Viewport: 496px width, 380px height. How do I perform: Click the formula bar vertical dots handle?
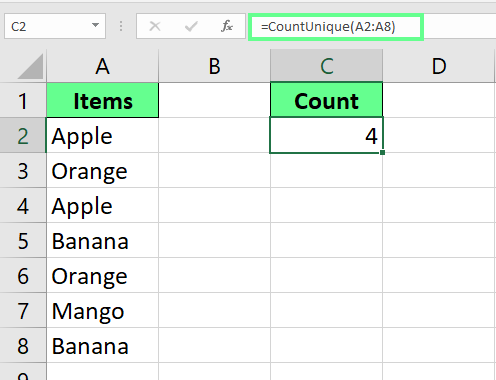(121, 26)
